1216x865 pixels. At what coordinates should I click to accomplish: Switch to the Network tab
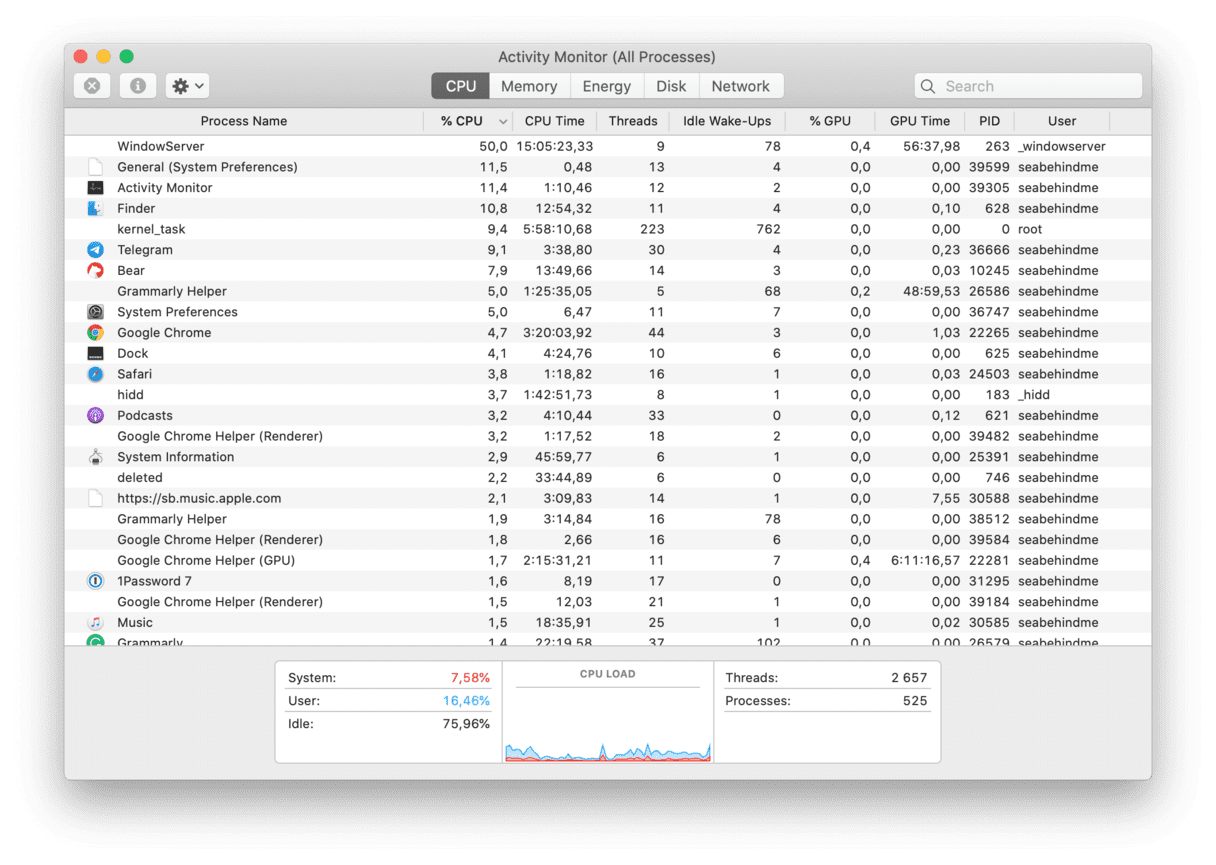pos(741,86)
